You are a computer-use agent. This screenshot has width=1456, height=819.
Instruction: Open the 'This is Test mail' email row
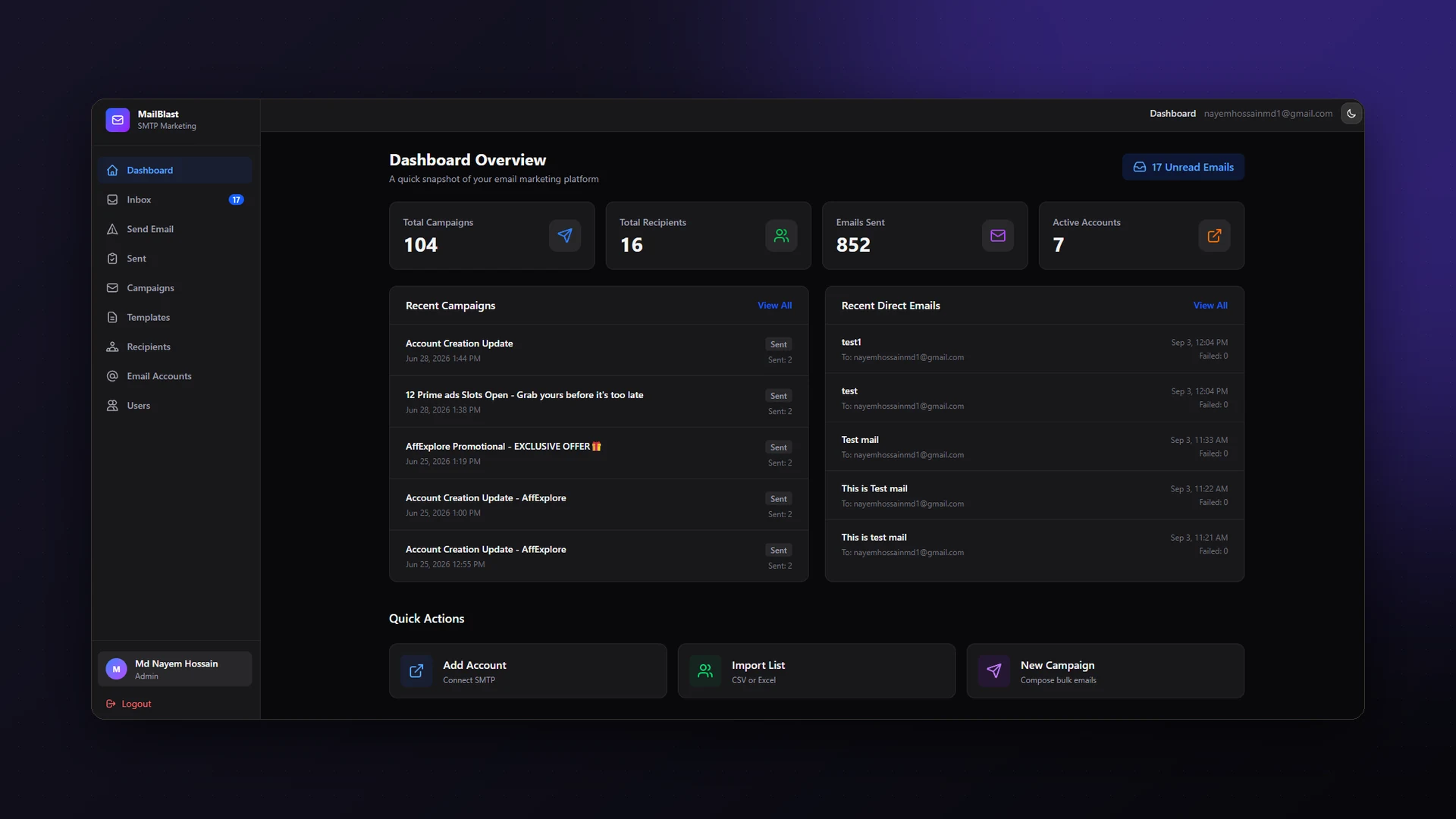coord(1034,495)
